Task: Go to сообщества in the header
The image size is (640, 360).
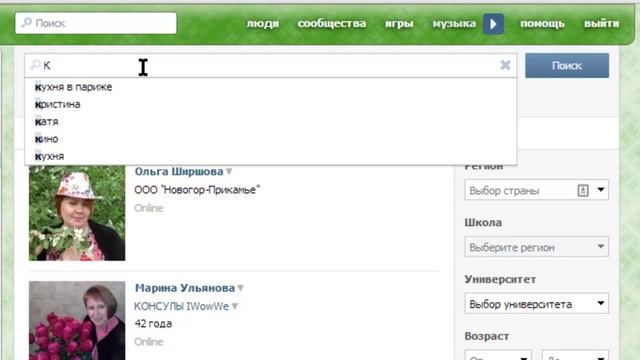Action: click(x=331, y=24)
